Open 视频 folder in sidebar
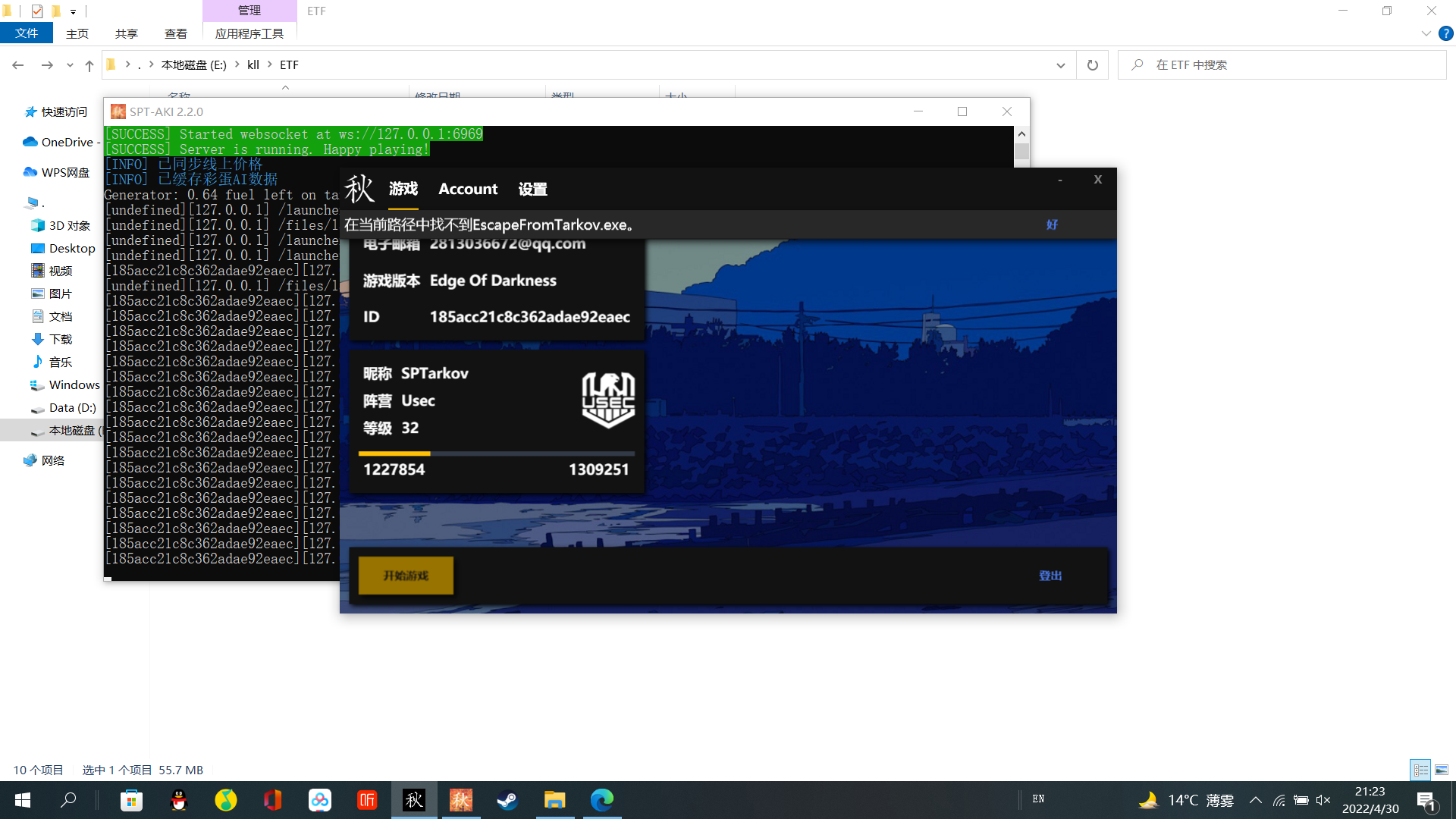1456x819 pixels. (x=52, y=271)
